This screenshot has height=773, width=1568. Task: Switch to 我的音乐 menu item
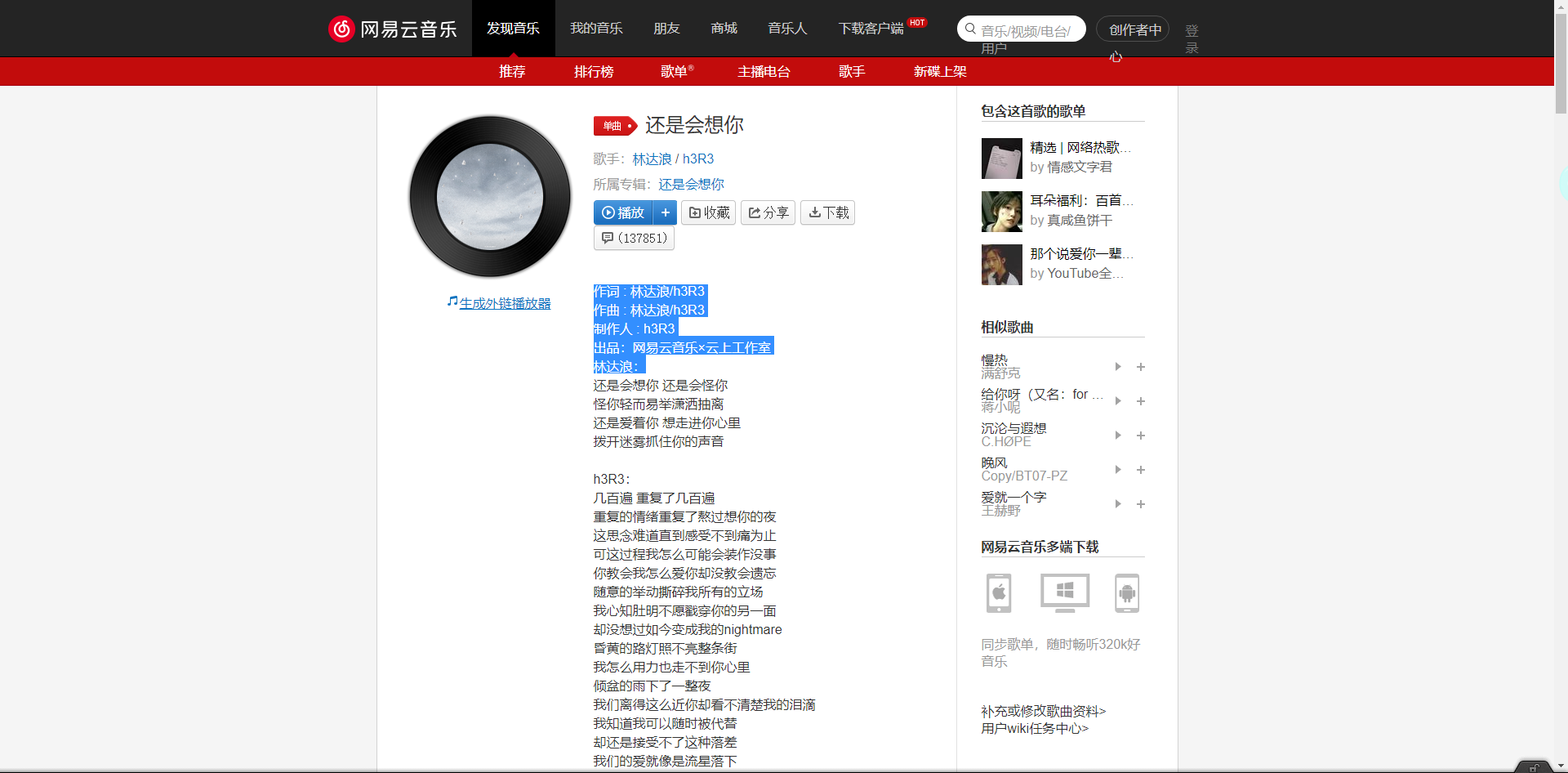click(596, 29)
